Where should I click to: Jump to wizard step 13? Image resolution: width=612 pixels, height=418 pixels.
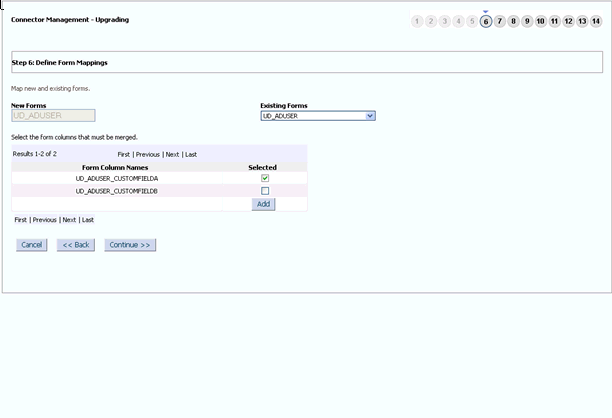[x=582, y=21]
